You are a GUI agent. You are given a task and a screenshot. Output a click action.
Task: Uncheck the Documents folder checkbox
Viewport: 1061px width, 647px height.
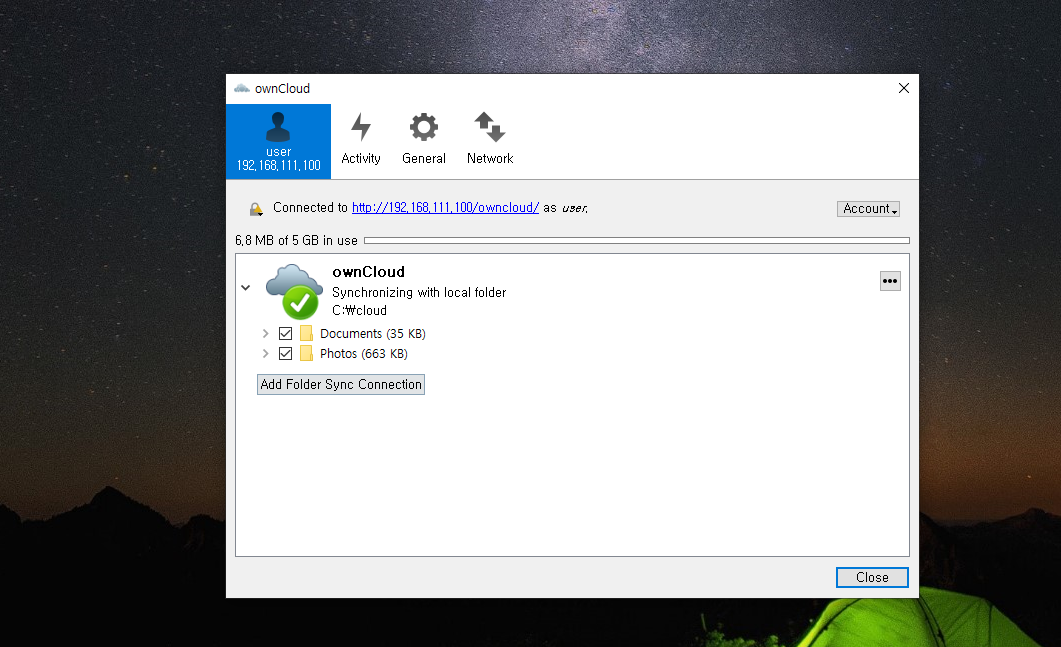point(286,334)
